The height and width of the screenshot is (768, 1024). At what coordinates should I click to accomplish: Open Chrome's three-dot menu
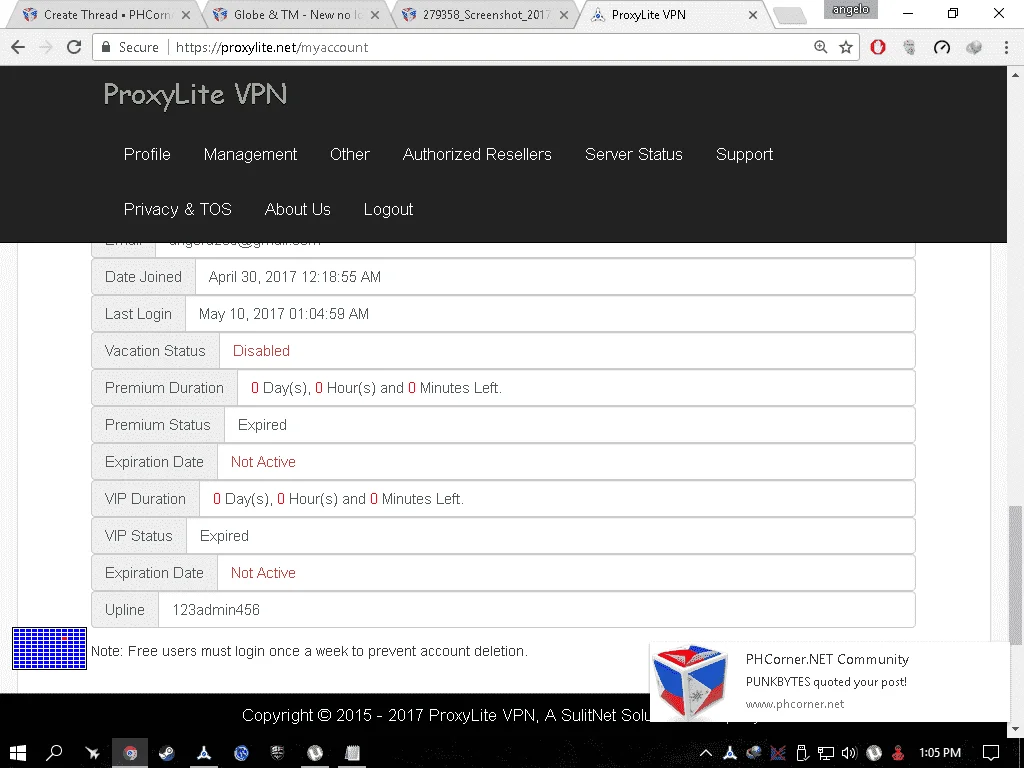pos(1006,47)
